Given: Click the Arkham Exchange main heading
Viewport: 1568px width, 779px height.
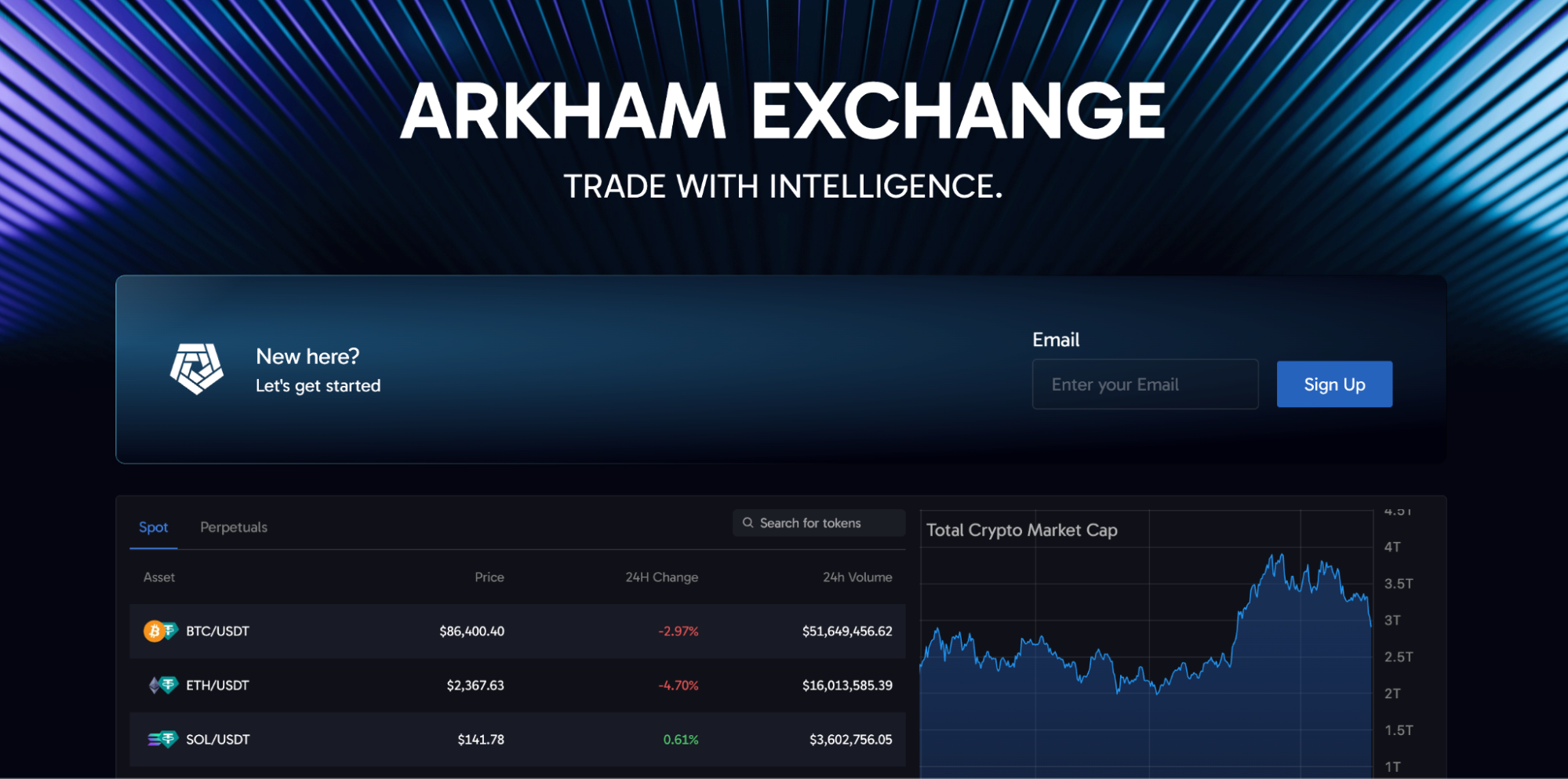Looking at the screenshot, I should click(783, 111).
